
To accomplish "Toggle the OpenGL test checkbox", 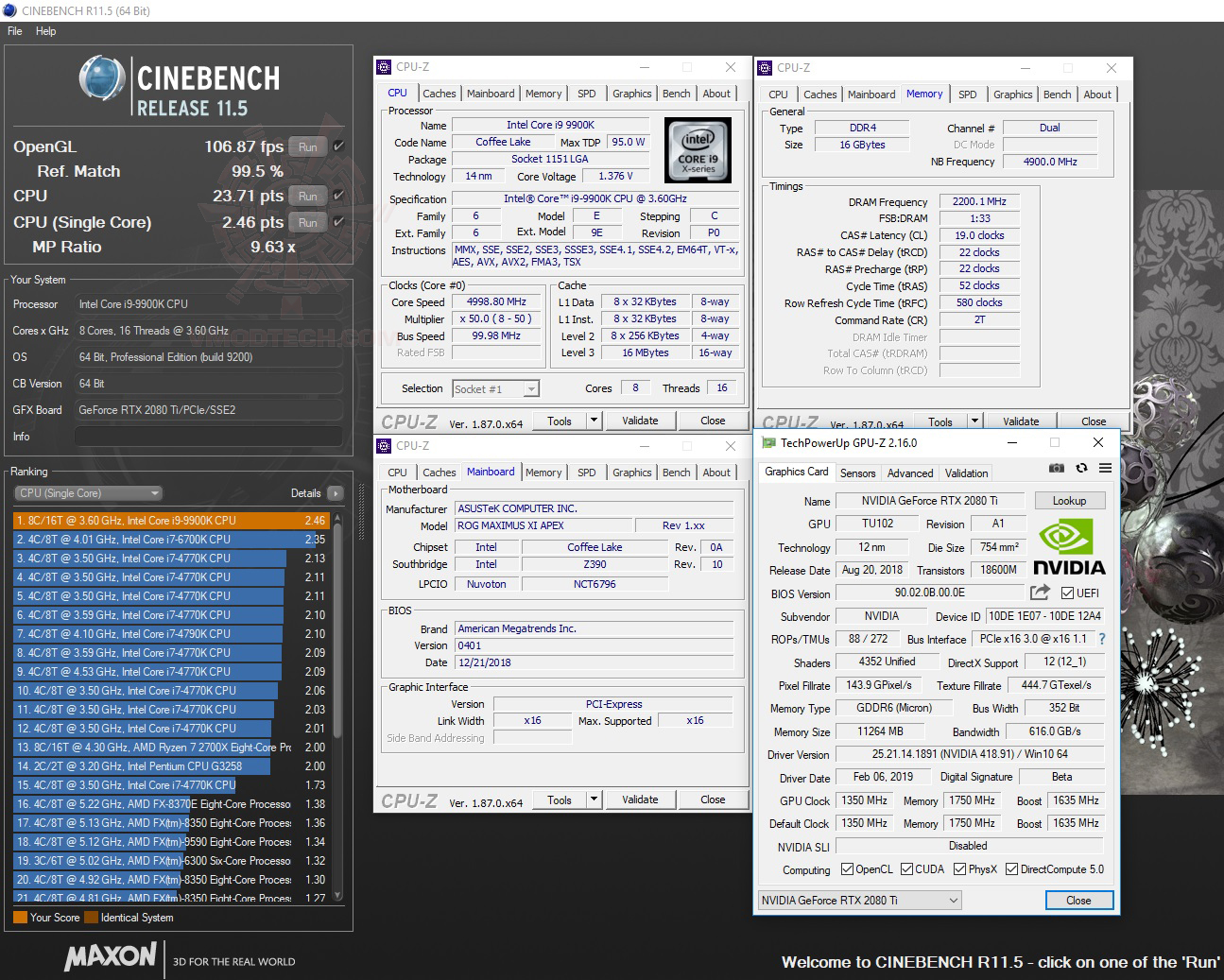I will 338,146.
